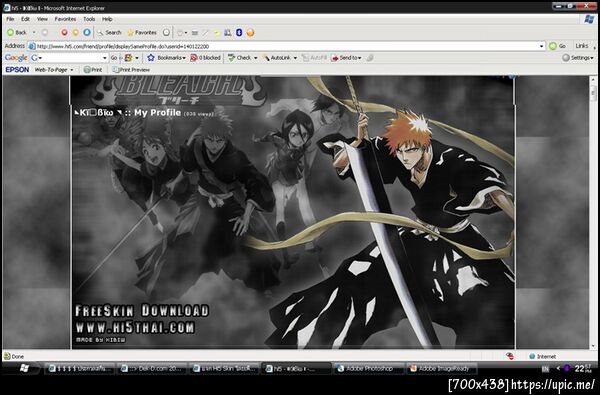Screen dimensions: 600x395
Task: Click the Mail toolbar icon
Action: (180, 33)
